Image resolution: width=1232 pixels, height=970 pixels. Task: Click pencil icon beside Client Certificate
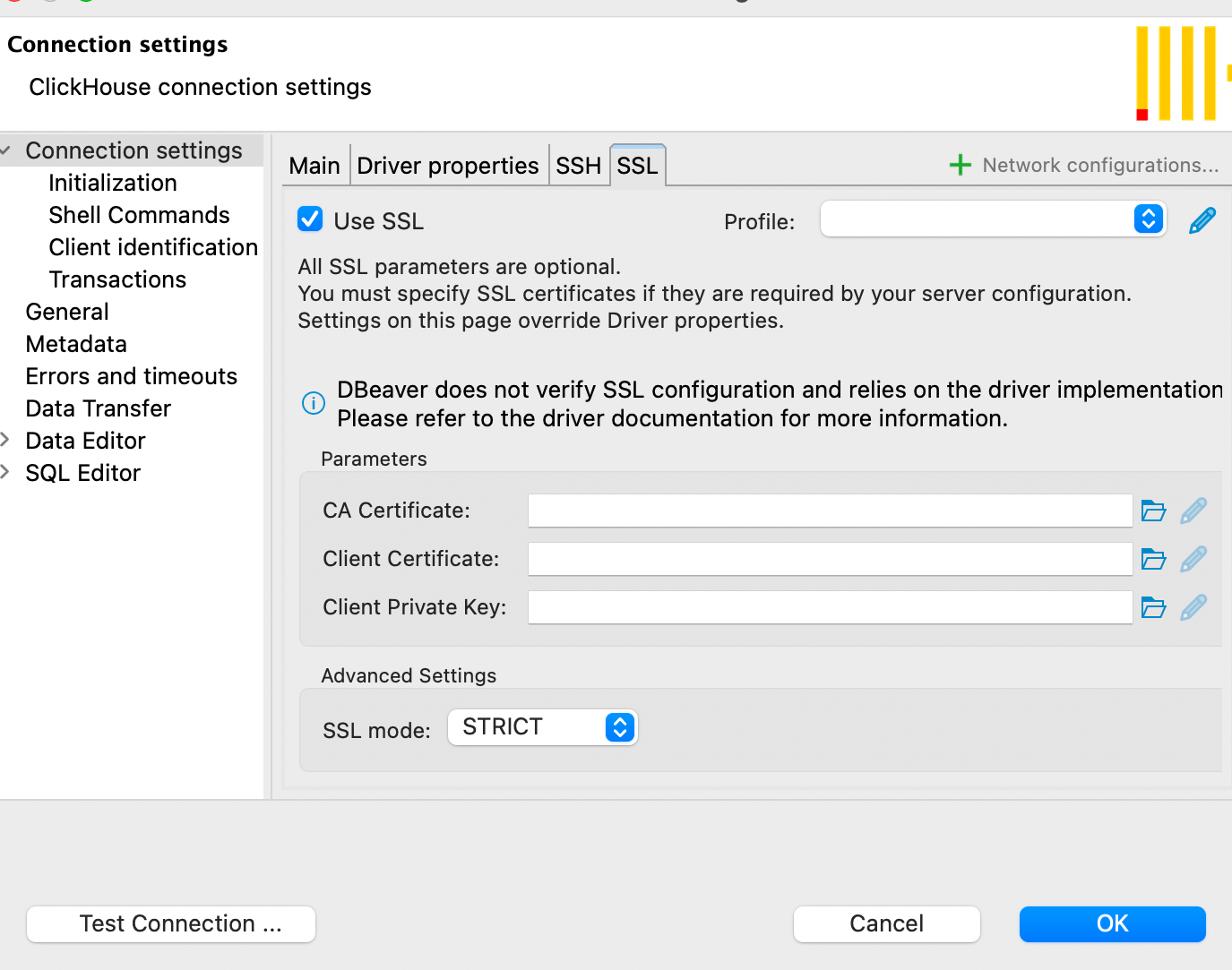1193,559
